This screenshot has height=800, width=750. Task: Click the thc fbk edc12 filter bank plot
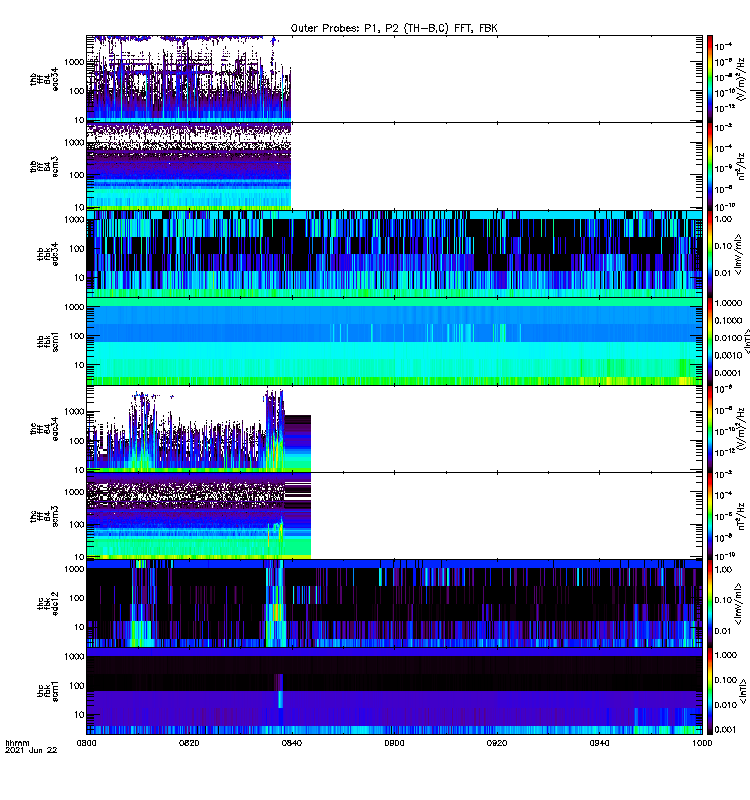(394, 604)
